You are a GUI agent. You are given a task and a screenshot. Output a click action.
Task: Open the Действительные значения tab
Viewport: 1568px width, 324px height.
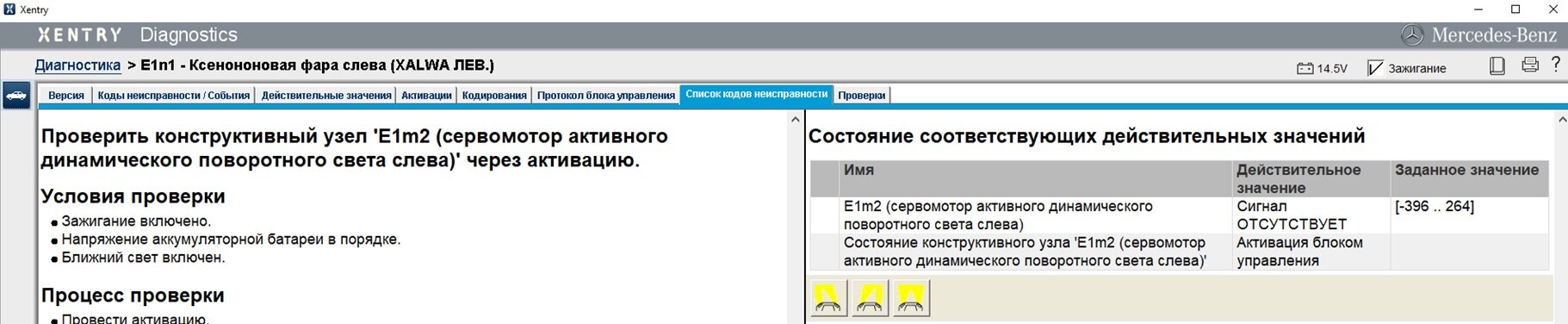click(x=326, y=96)
